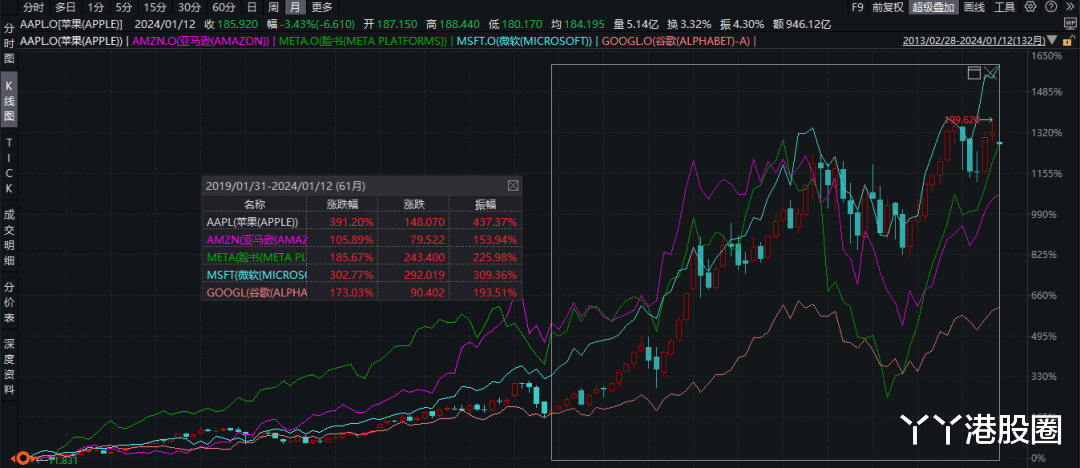Sort by 涨跌幅 column header
This screenshot has width=1080, height=468.
[342, 203]
